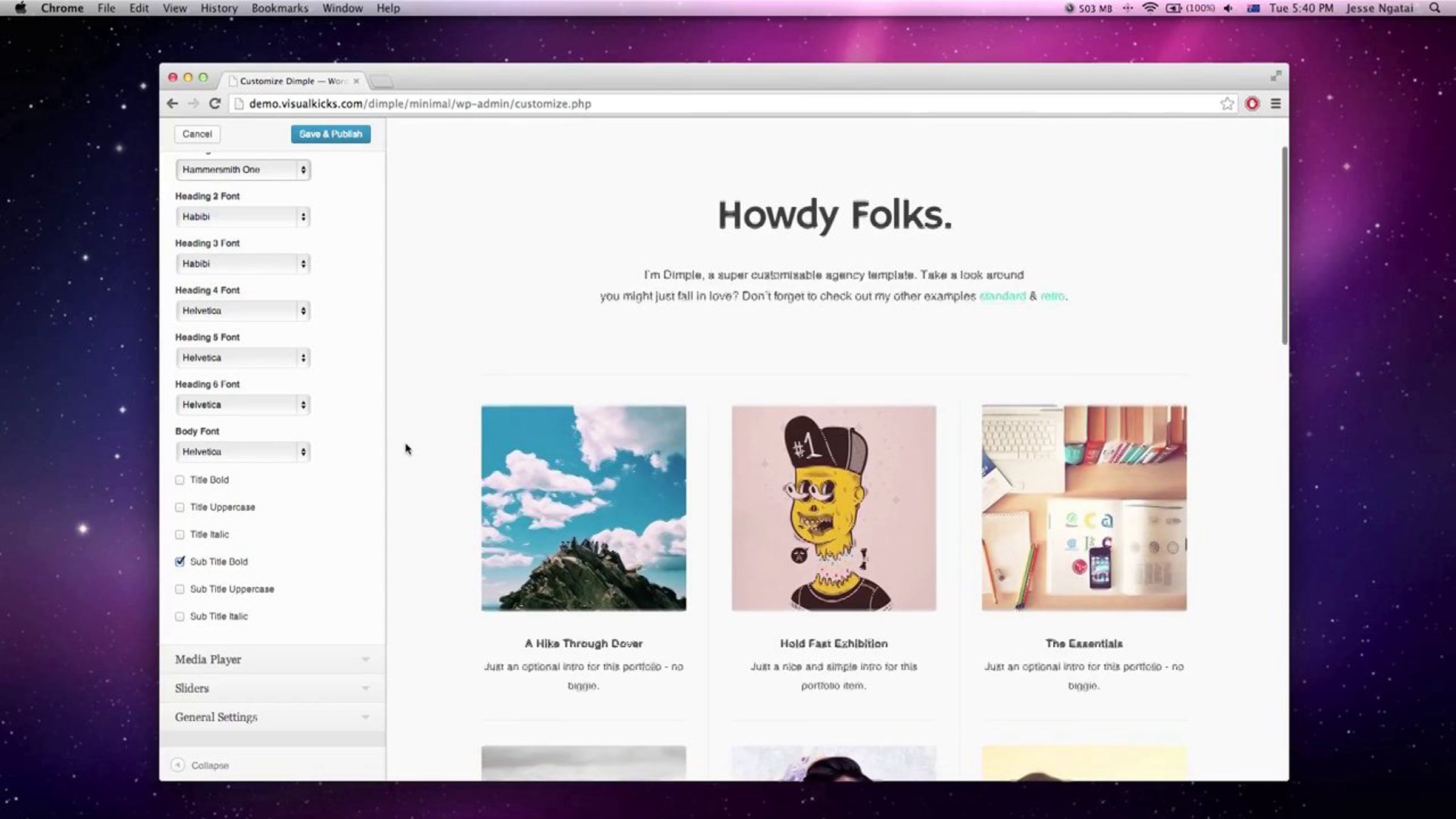
Task: Open the Heading 3 Font dropdown
Action: (x=243, y=264)
